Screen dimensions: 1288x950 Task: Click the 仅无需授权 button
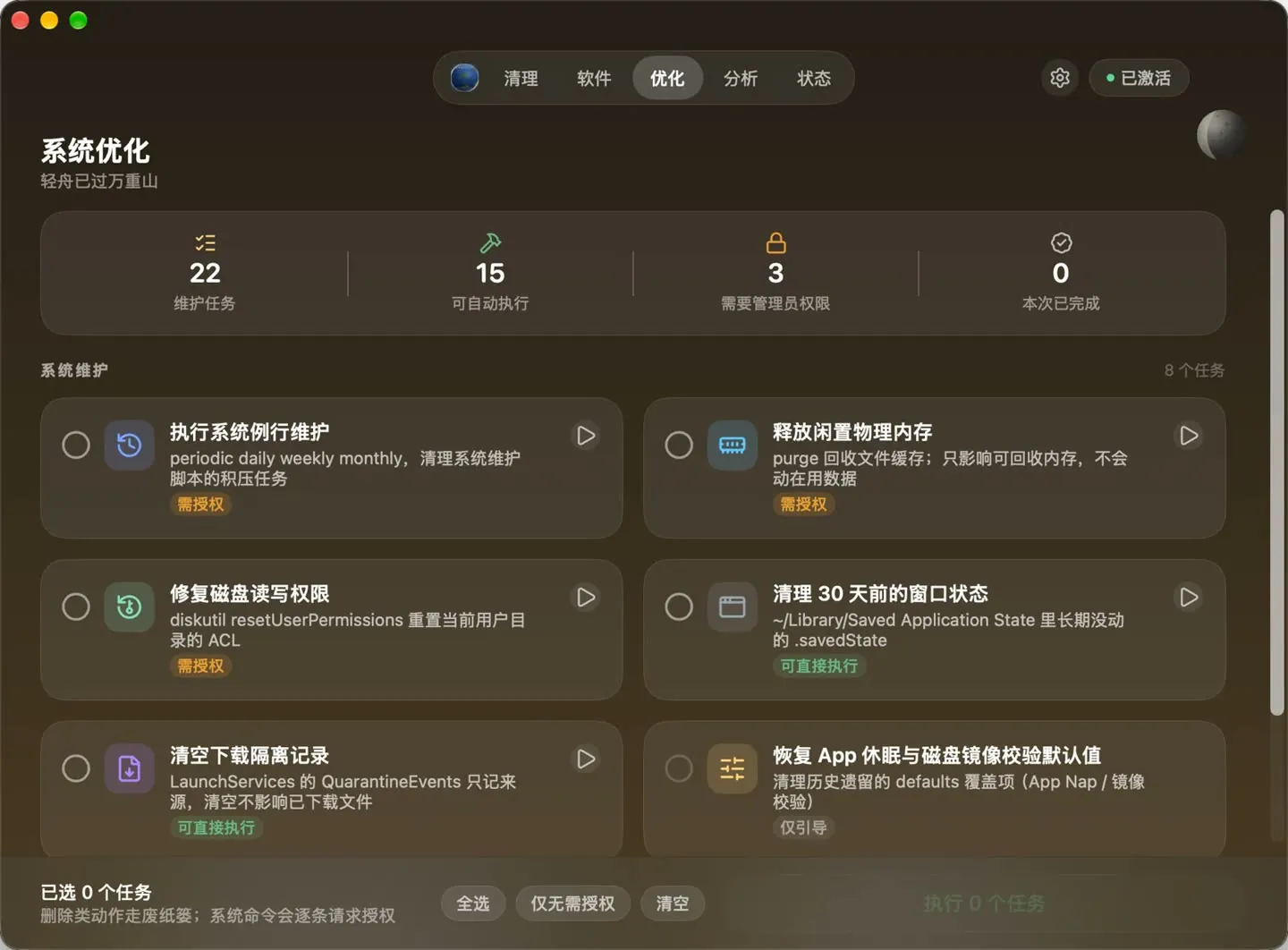[572, 904]
